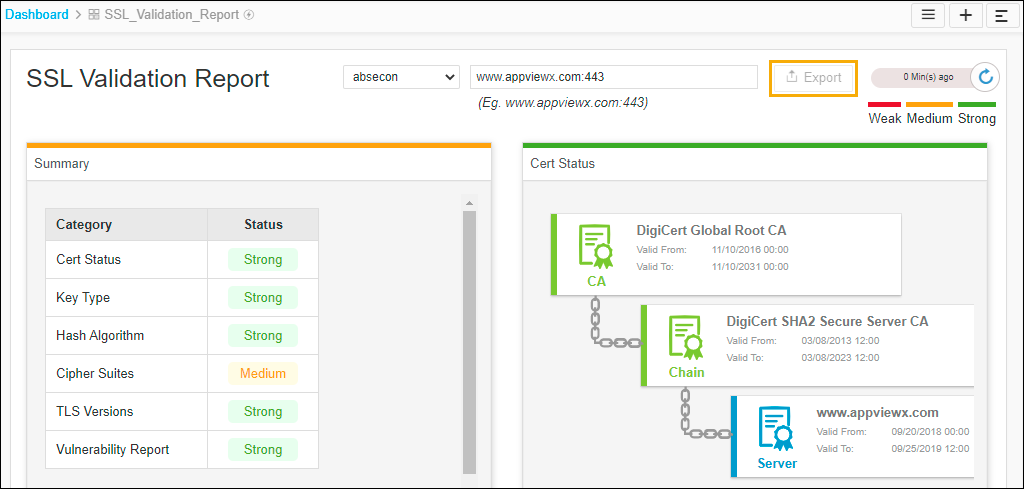Select the TLS Versions row label
This screenshot has width=1024, height=489.
click(x=95, y=411)
